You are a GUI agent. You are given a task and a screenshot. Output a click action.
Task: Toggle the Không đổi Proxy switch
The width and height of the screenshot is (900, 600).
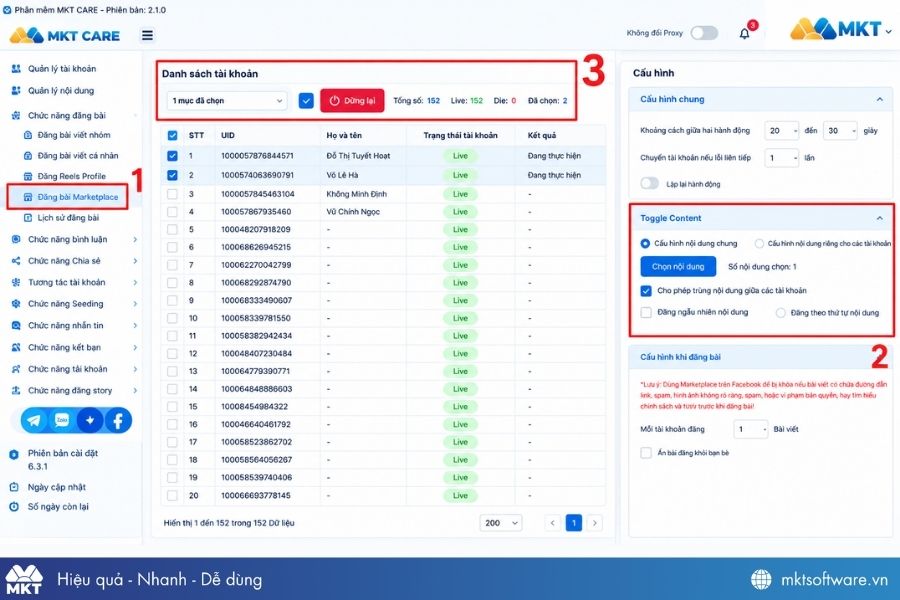pos(704,33)
